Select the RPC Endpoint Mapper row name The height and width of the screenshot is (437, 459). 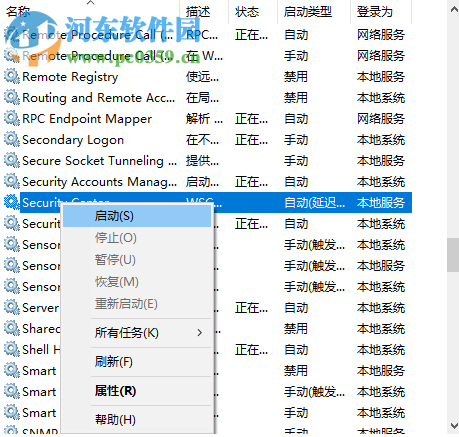[x=87, y=119]
